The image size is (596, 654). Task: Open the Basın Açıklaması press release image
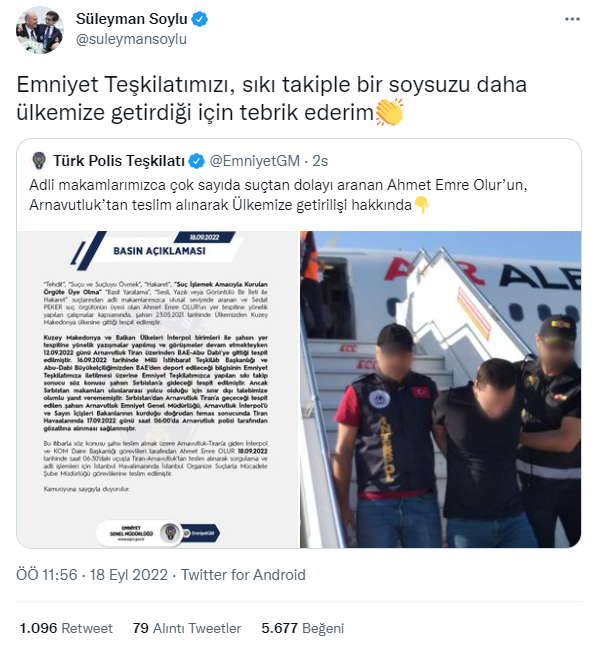coord(158,390)
